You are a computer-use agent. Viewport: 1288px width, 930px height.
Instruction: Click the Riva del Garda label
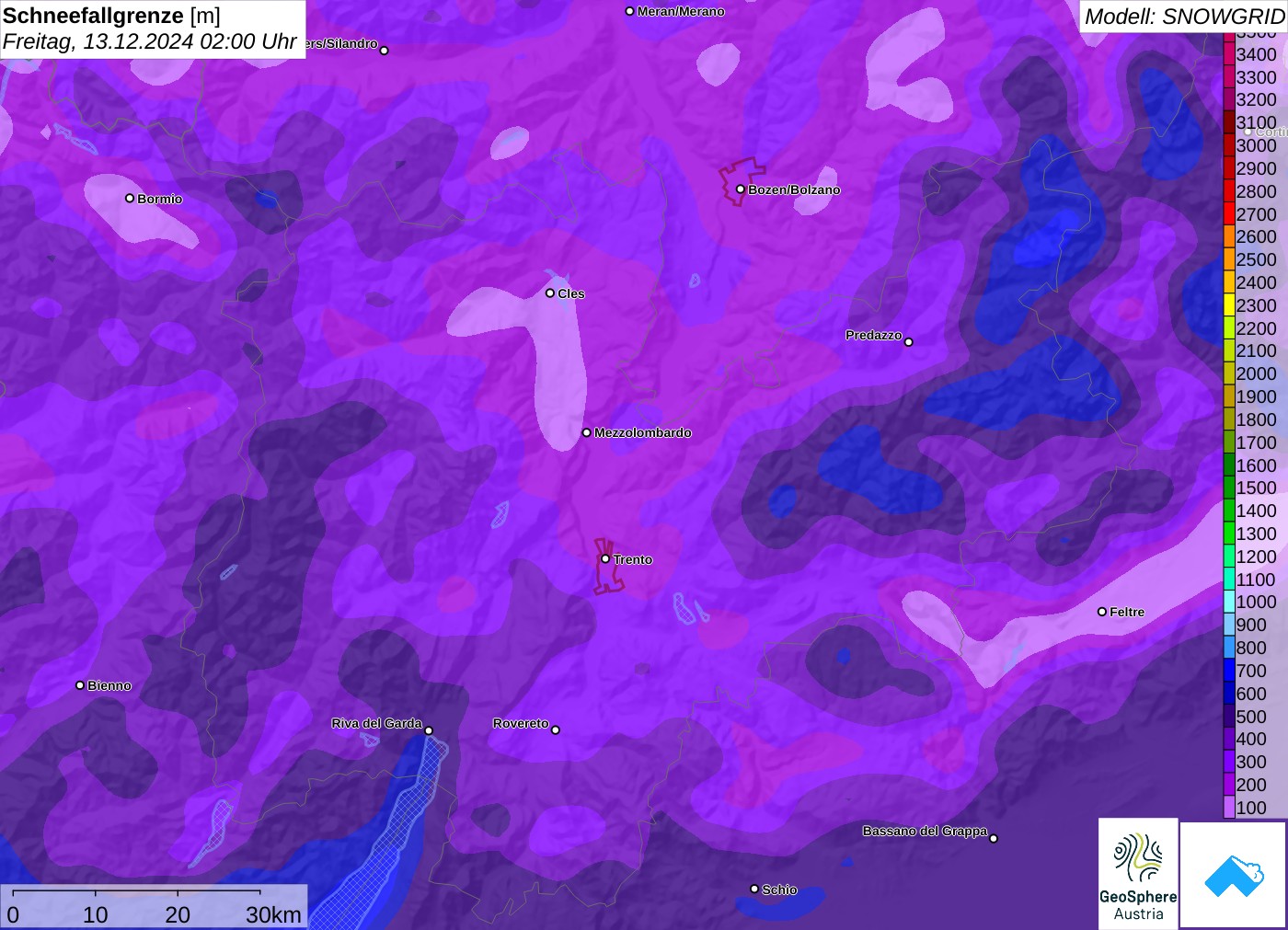(376, 723)
